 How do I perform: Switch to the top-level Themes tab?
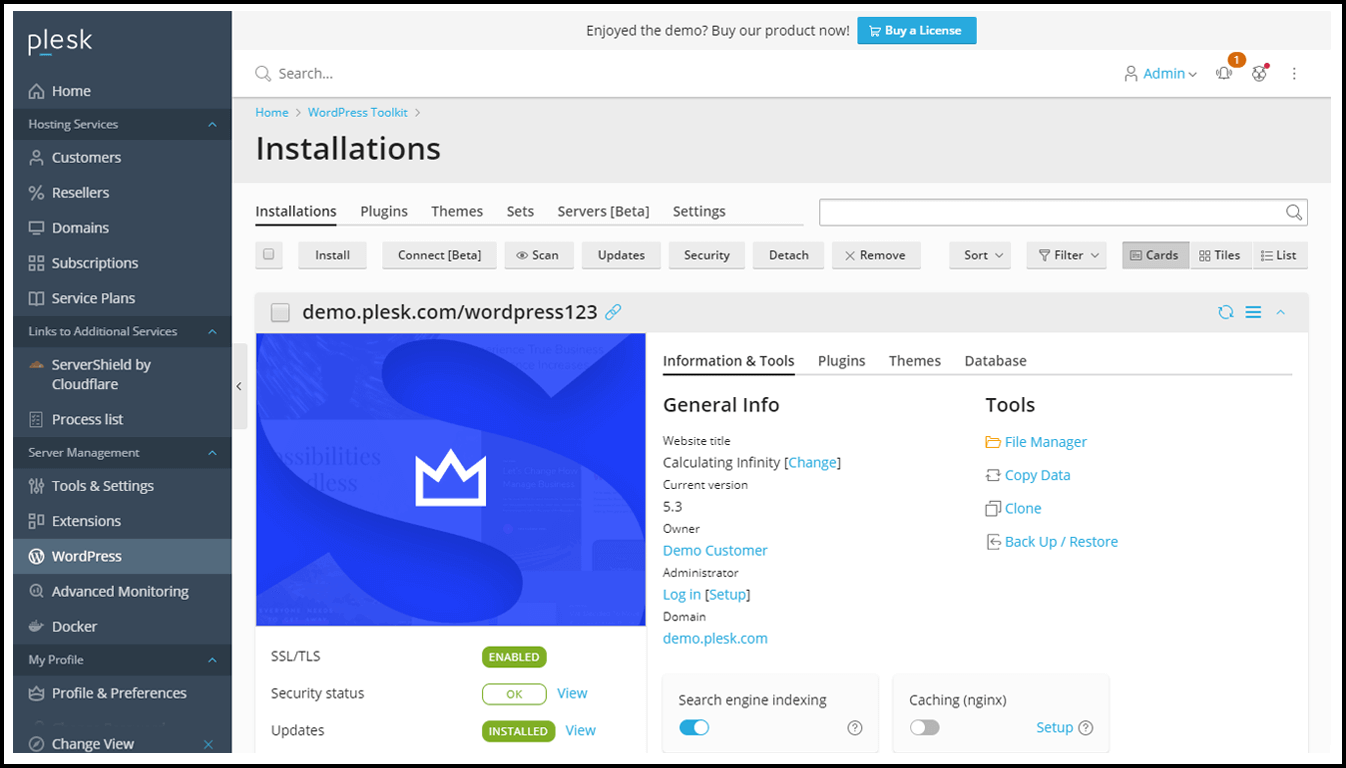pos(457,211)
